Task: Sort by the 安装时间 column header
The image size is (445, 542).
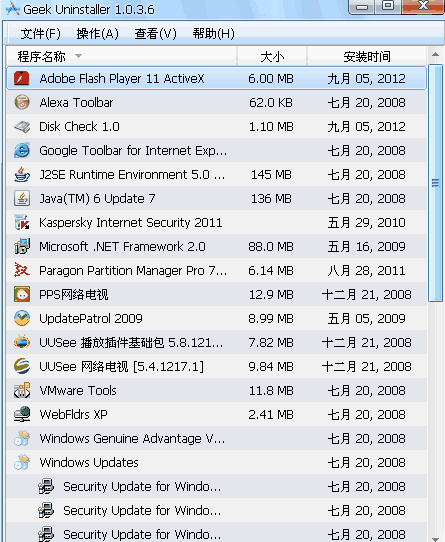Action: tap(367, 56)
